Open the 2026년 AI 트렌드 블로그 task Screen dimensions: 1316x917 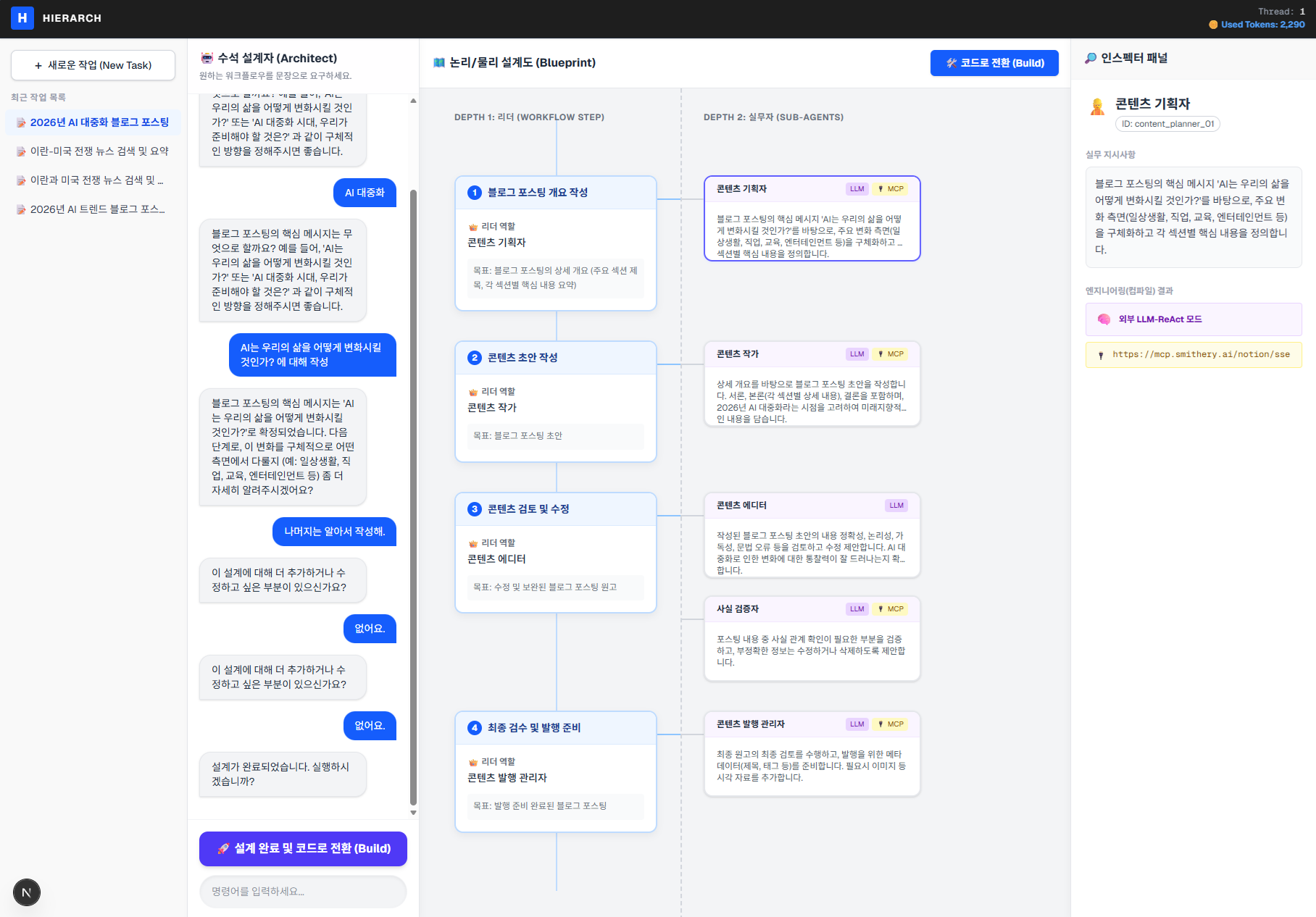point(97,209)
